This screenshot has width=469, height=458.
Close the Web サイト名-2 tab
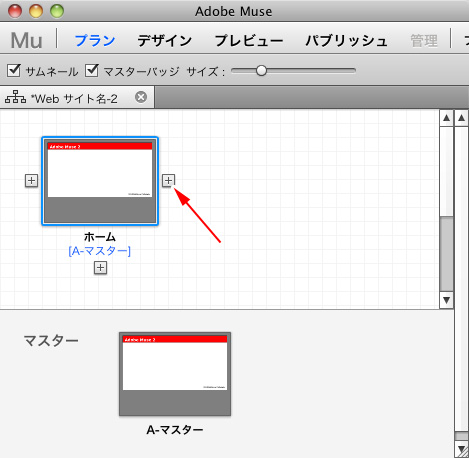pos(141,97)
